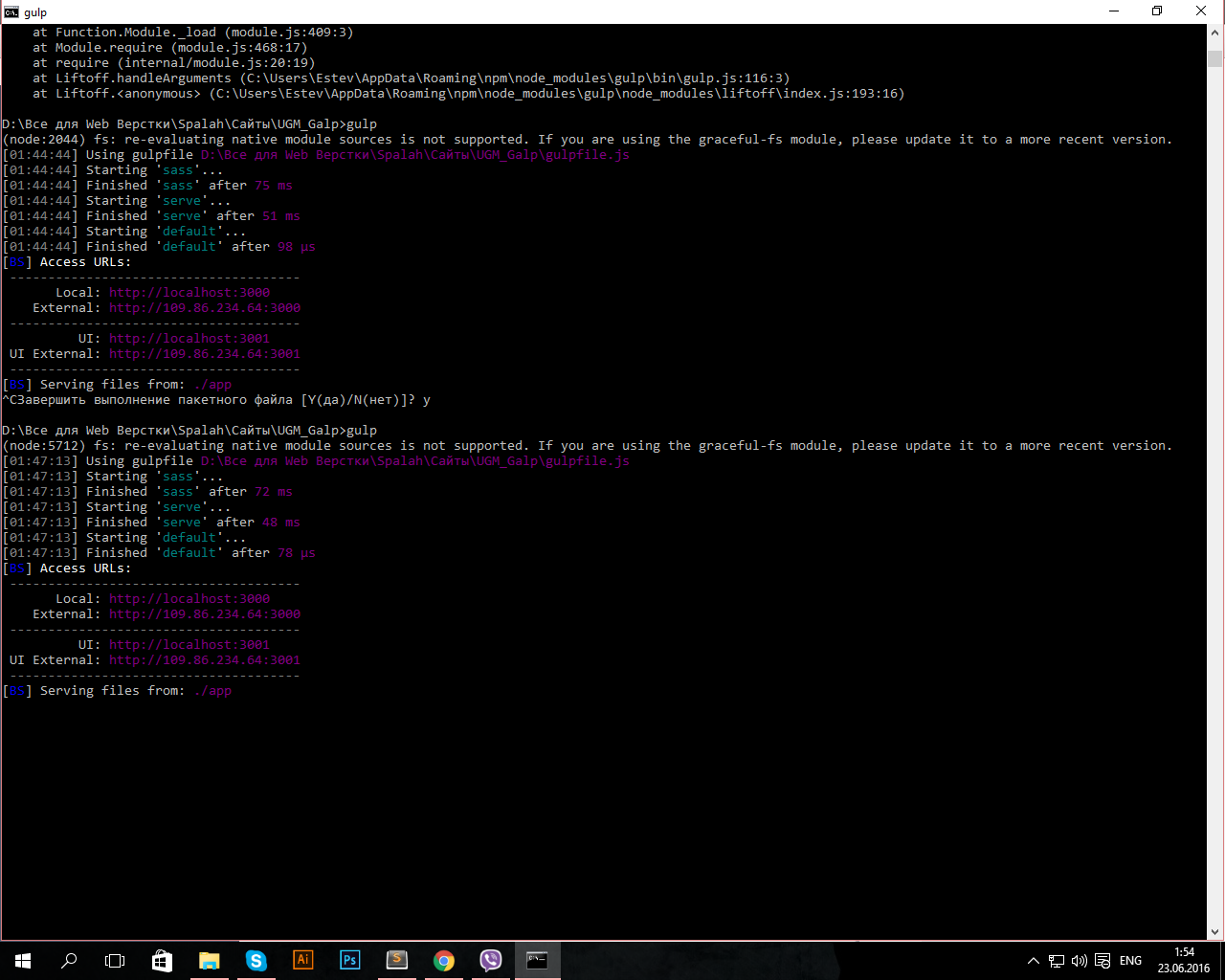The image size is (1225, 980).
Task: Select the command prompt taskbar button
Action: click(x=537, y=961)
